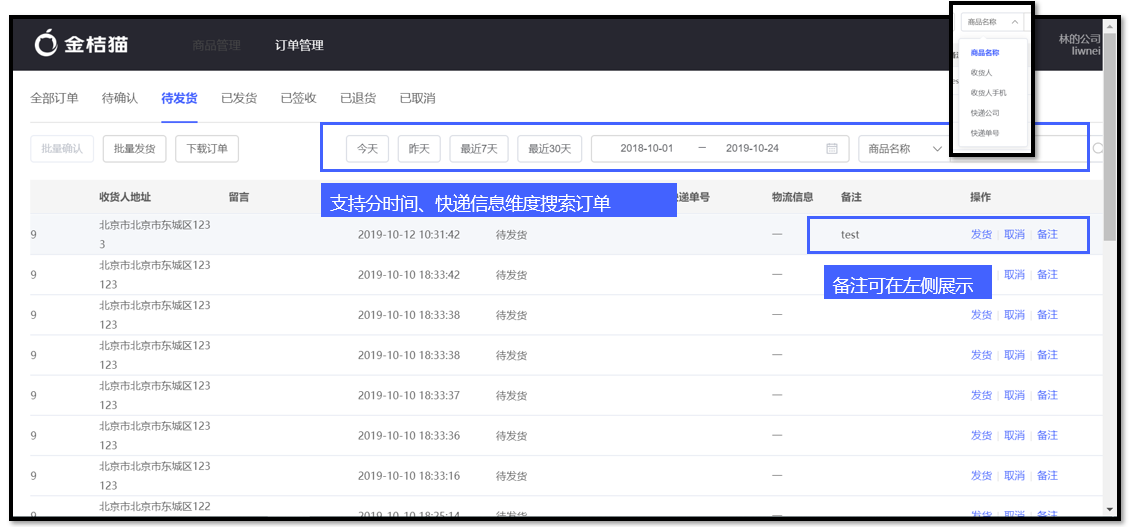This screenshot has height=527, width=1133.
Task: Open the 已发货 tab
Action: [239, 98]
